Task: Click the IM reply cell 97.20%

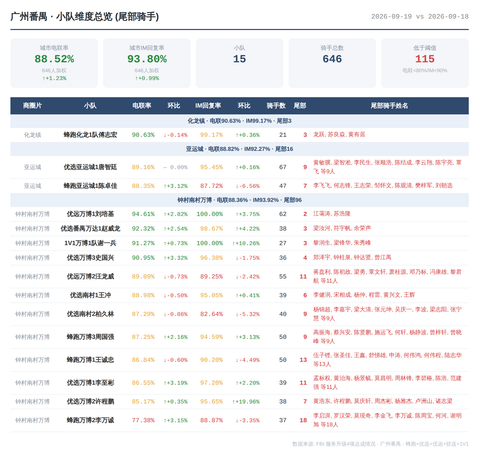Action: pos(211,383)
